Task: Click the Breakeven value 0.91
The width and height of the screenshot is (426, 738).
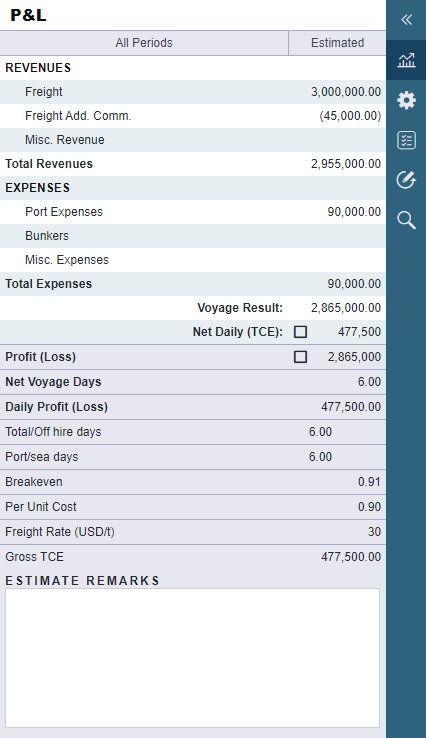Action: 369,482
